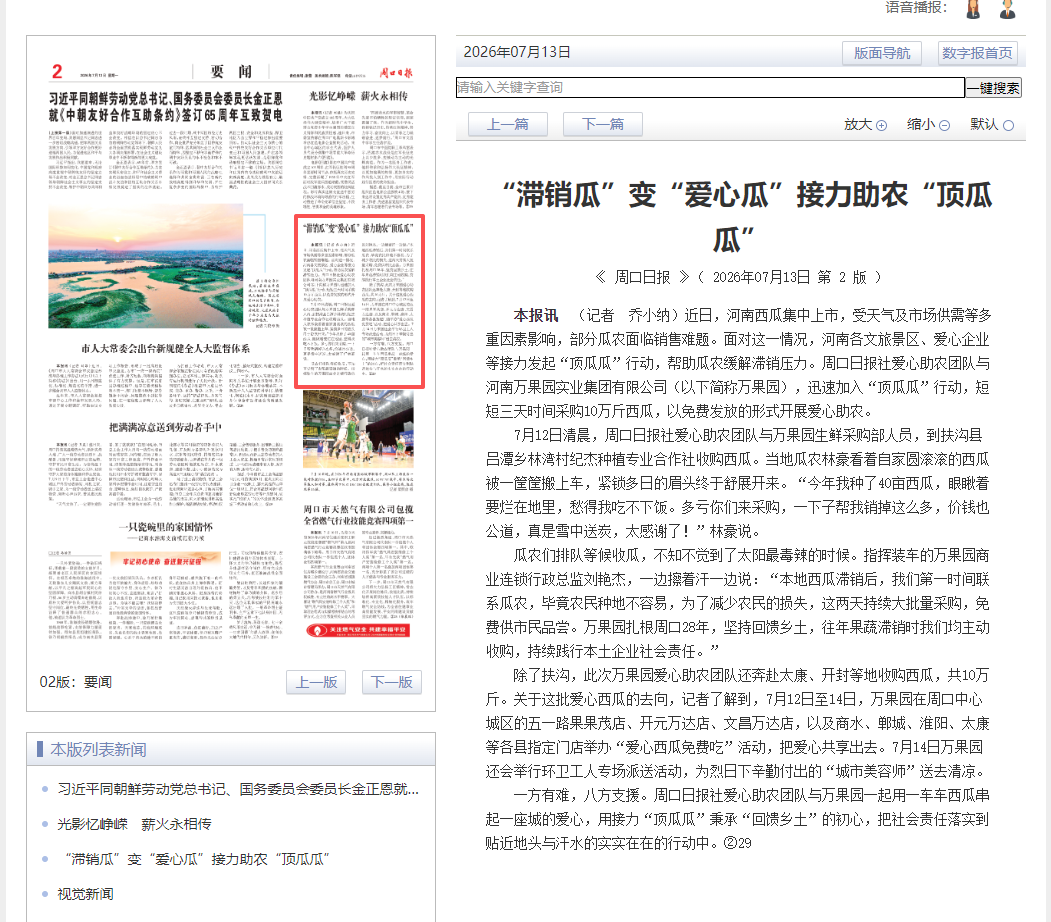
Task: Click the 放大 zoom-in plus icon
Action: pyautogui.click(x=881, y=125)
